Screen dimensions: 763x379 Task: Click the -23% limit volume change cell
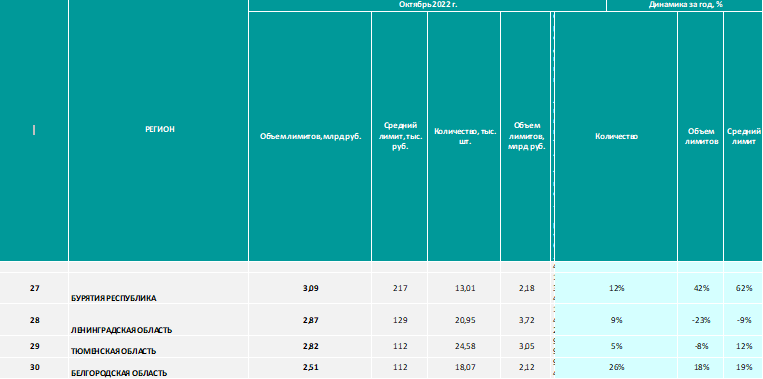(x=701, y=320)
